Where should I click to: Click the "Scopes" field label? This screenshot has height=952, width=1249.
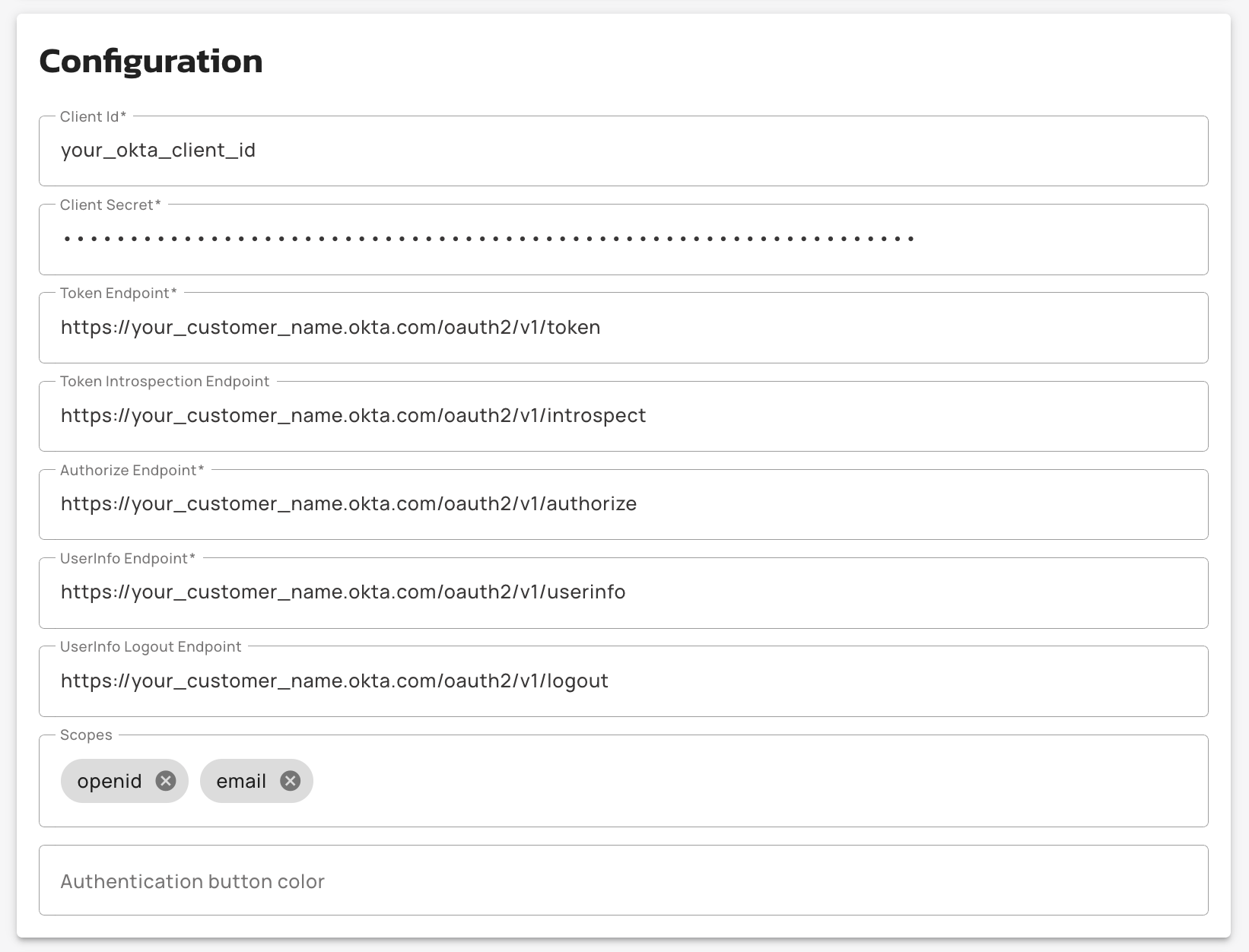tap(86, 735)
